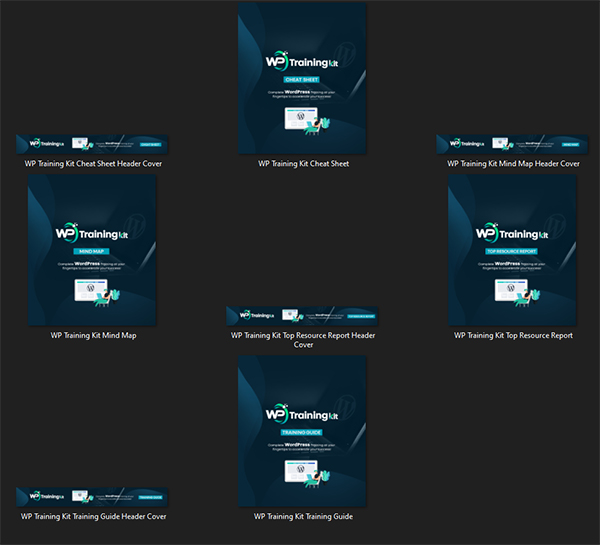Select the Mind Map Header Cover thumbnail
This screenshot has width=600, height=545.
[512, 144]
